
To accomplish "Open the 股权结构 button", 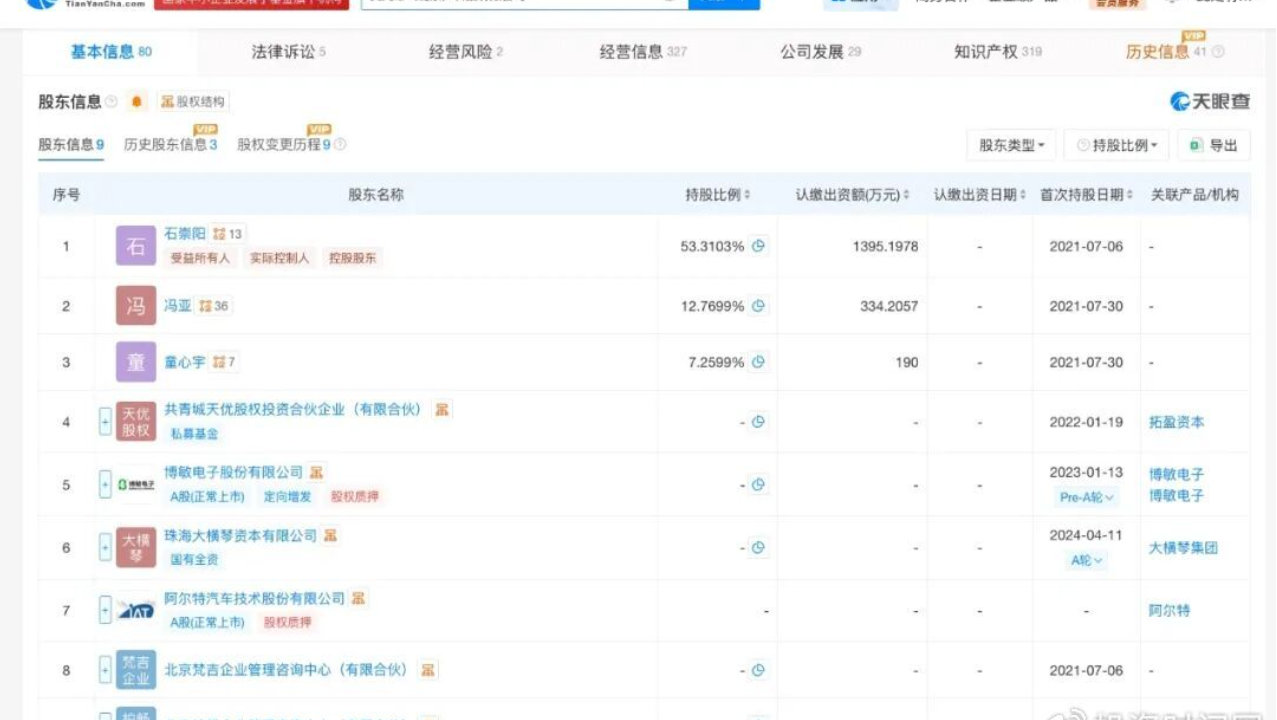I will pyautogui.click(x=193, y=102).
